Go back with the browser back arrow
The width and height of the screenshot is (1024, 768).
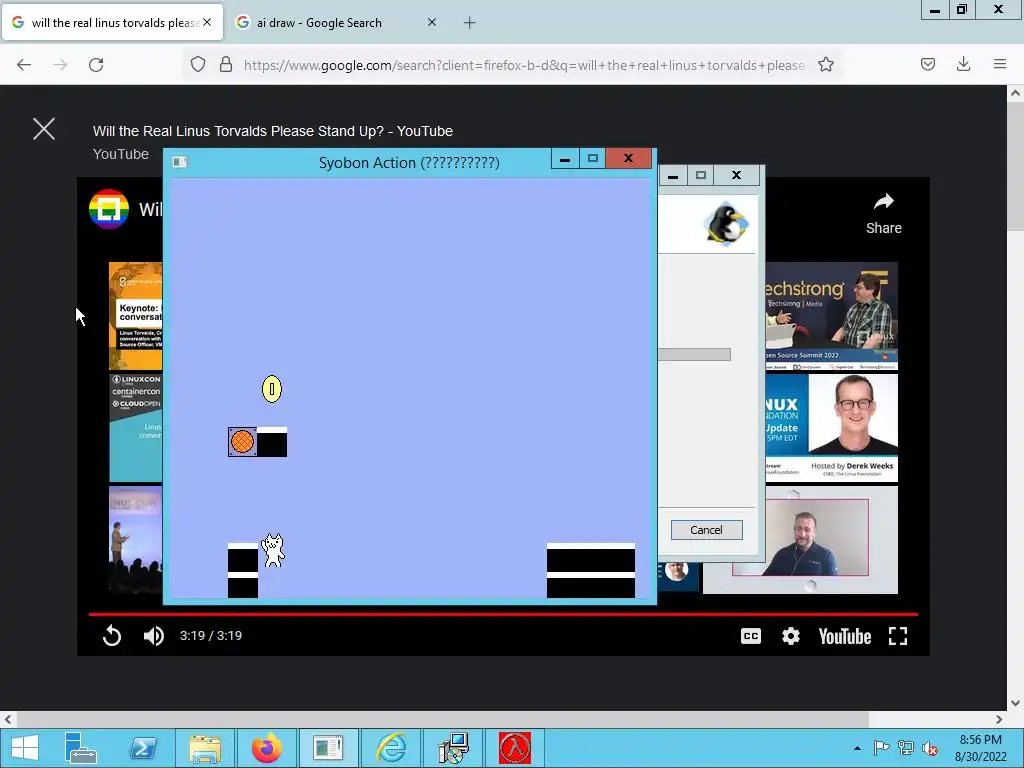coord(24,65)
